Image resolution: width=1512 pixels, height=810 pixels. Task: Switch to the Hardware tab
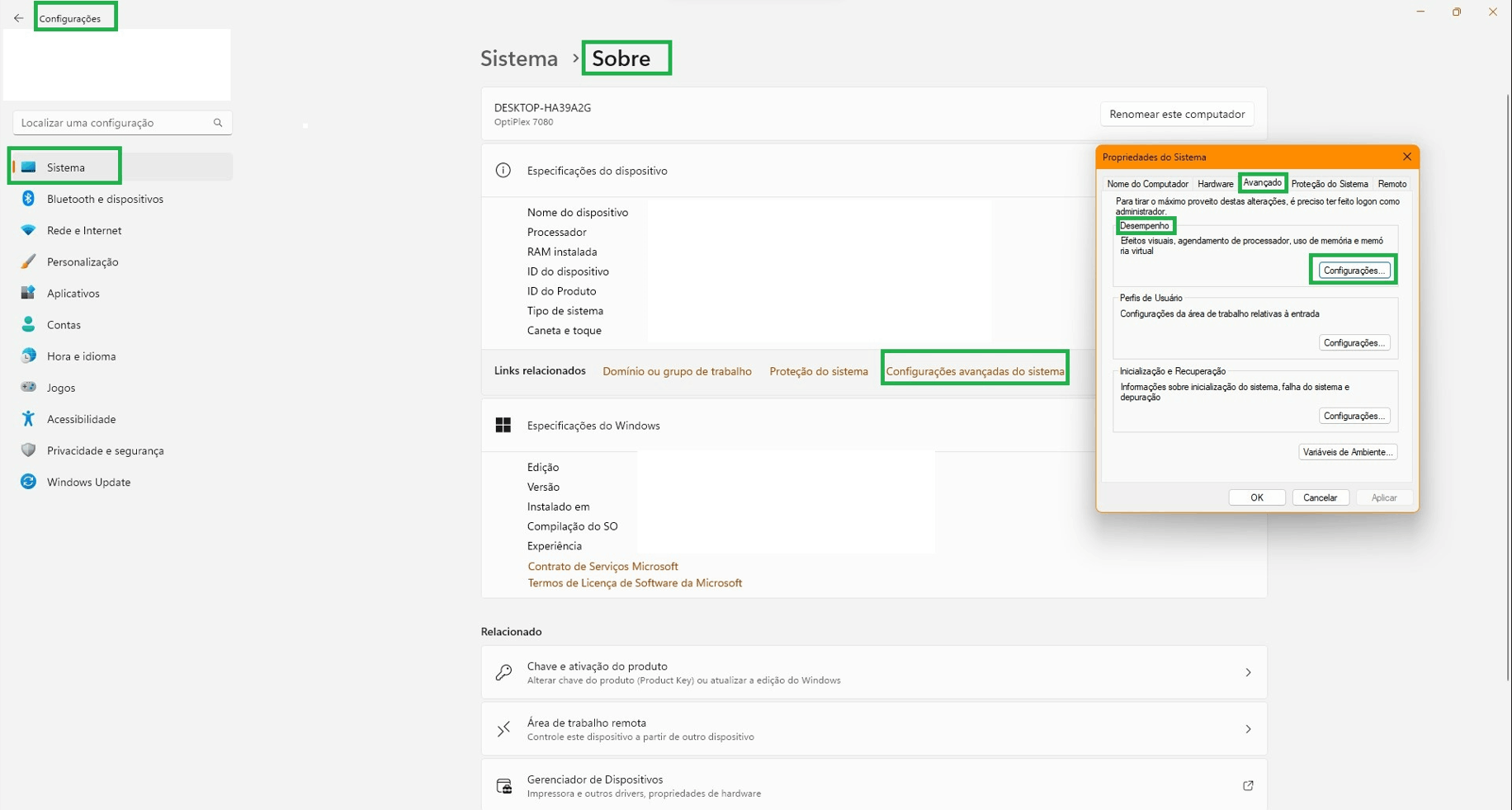tap(1215, 184)
